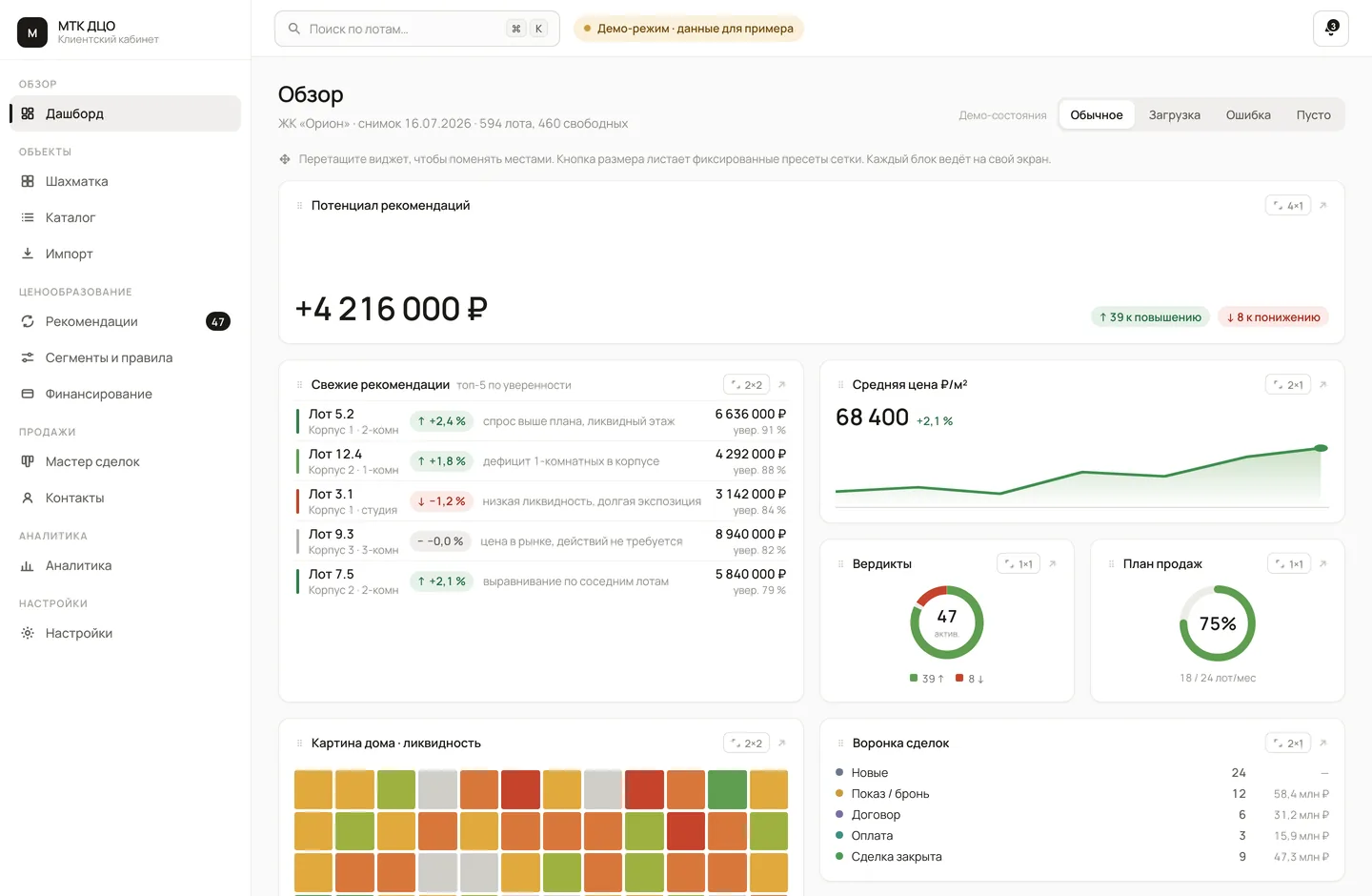Click the Контакты person icon
The width and height of the screenshot is (1372, 896).
coord(28,498)
